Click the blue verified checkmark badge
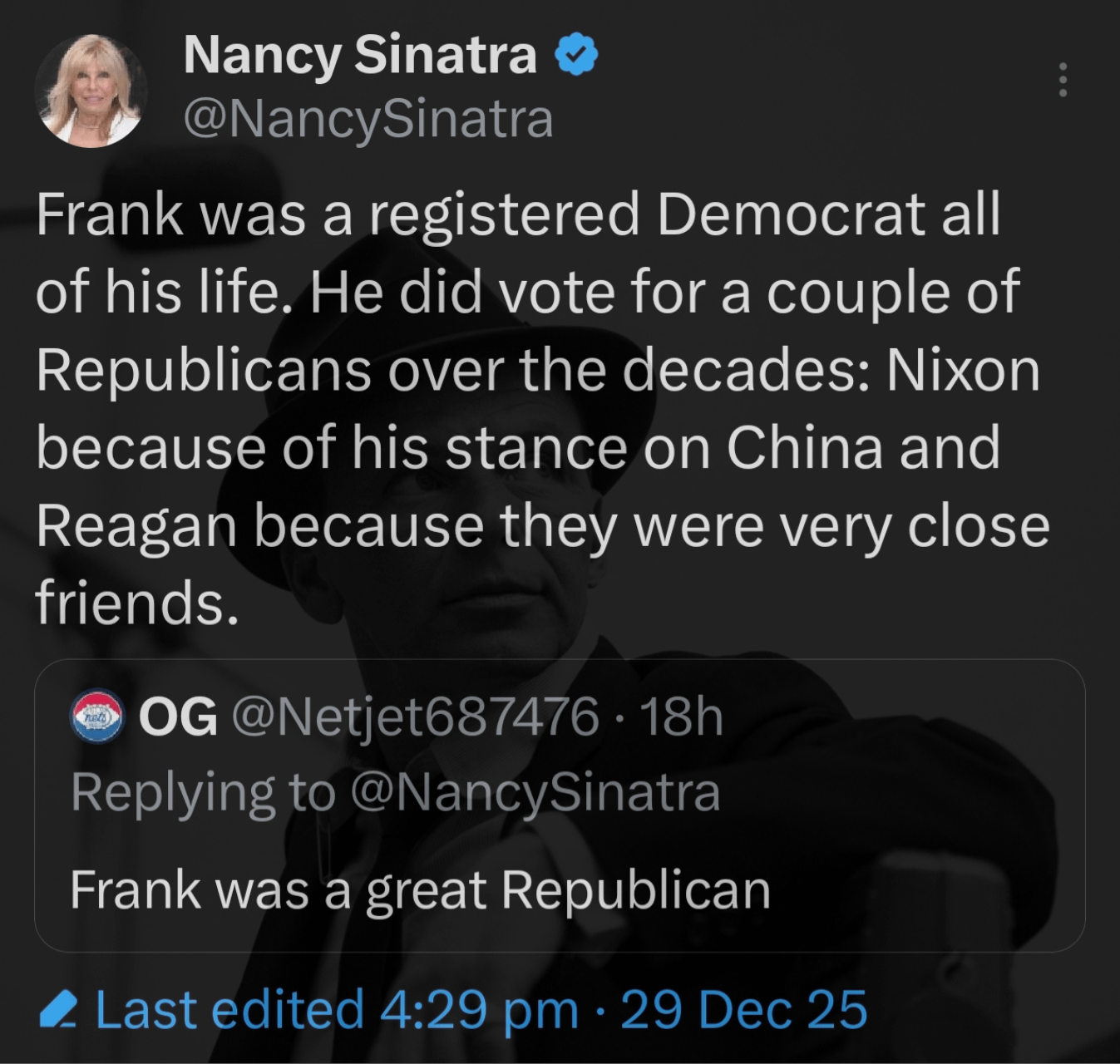This screenshot has width=1120, height=1064. (x=576, y=57)
